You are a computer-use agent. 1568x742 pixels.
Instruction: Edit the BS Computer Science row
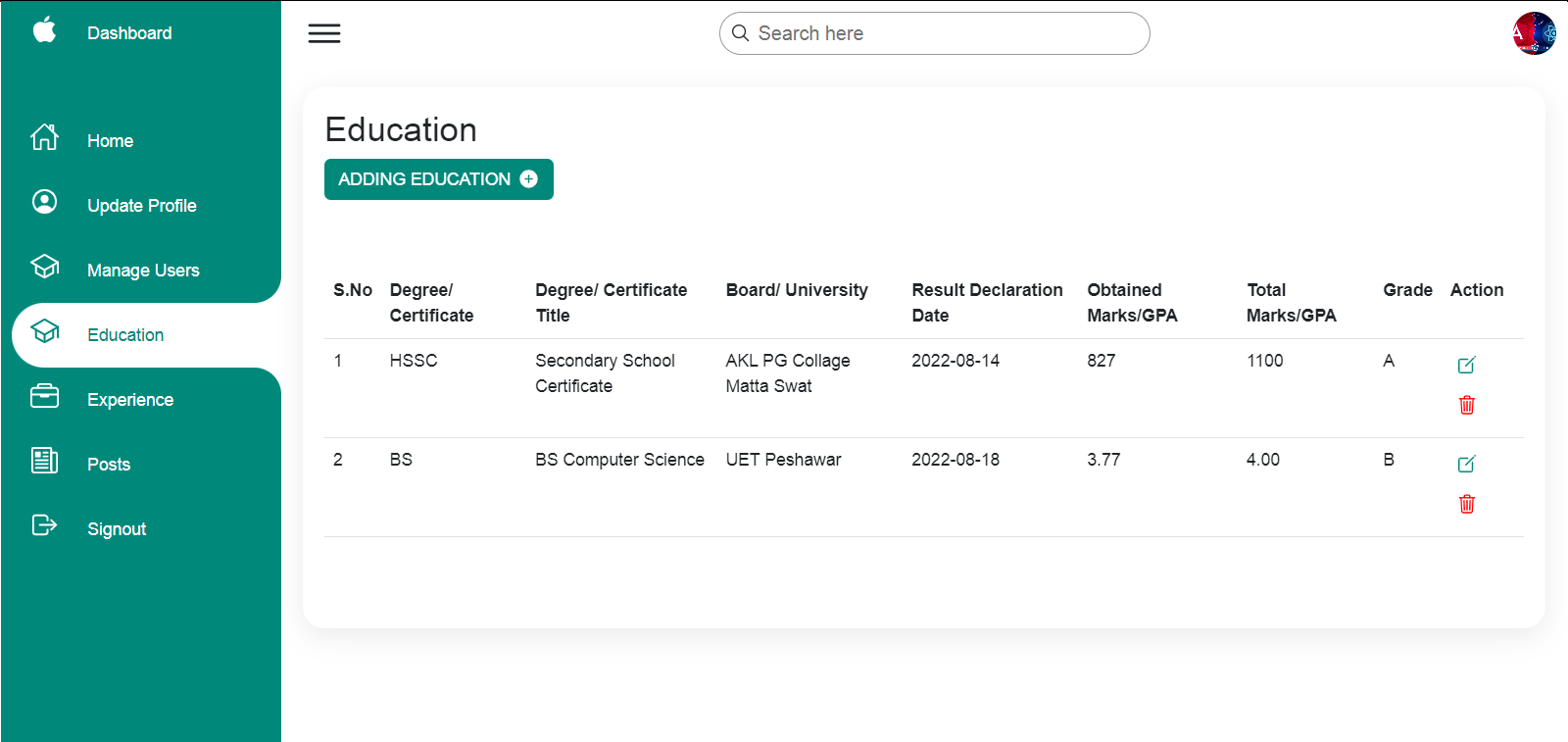coord(1467,464)
